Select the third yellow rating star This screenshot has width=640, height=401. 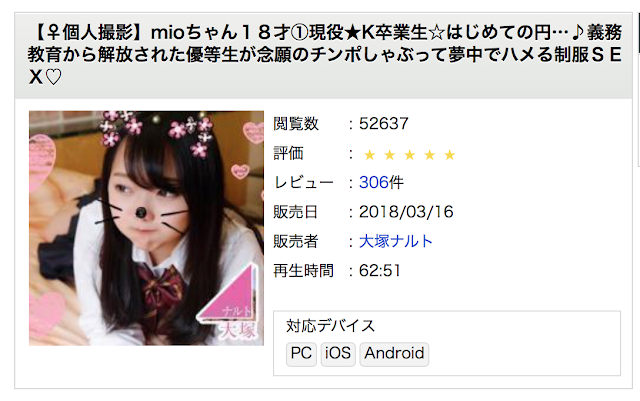tap(410, 155)
